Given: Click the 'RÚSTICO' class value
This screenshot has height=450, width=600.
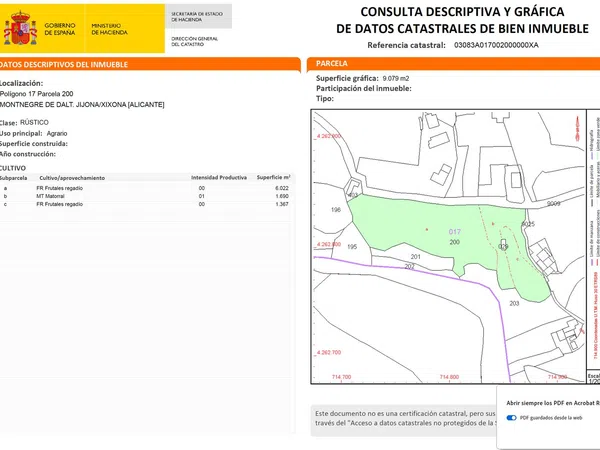Looking at the screenshot, I should (34, 122).
